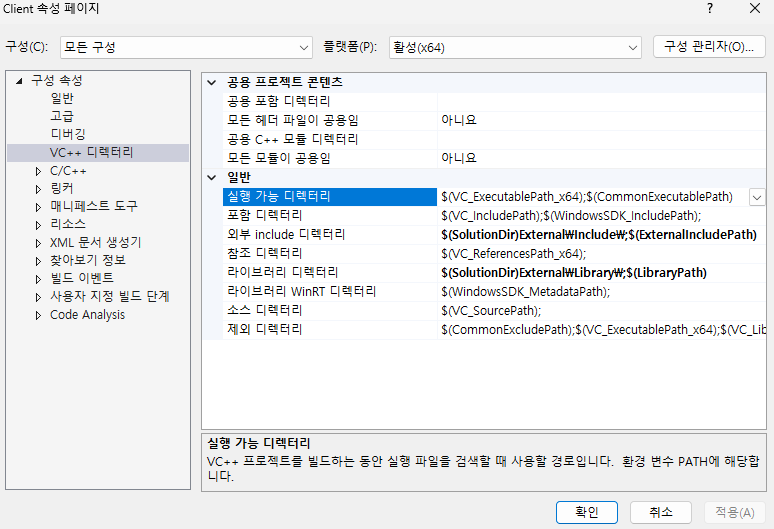
Task: Click the 구성 관리자(O)... button
Action: pyautogui.click(x=709, y=47)
